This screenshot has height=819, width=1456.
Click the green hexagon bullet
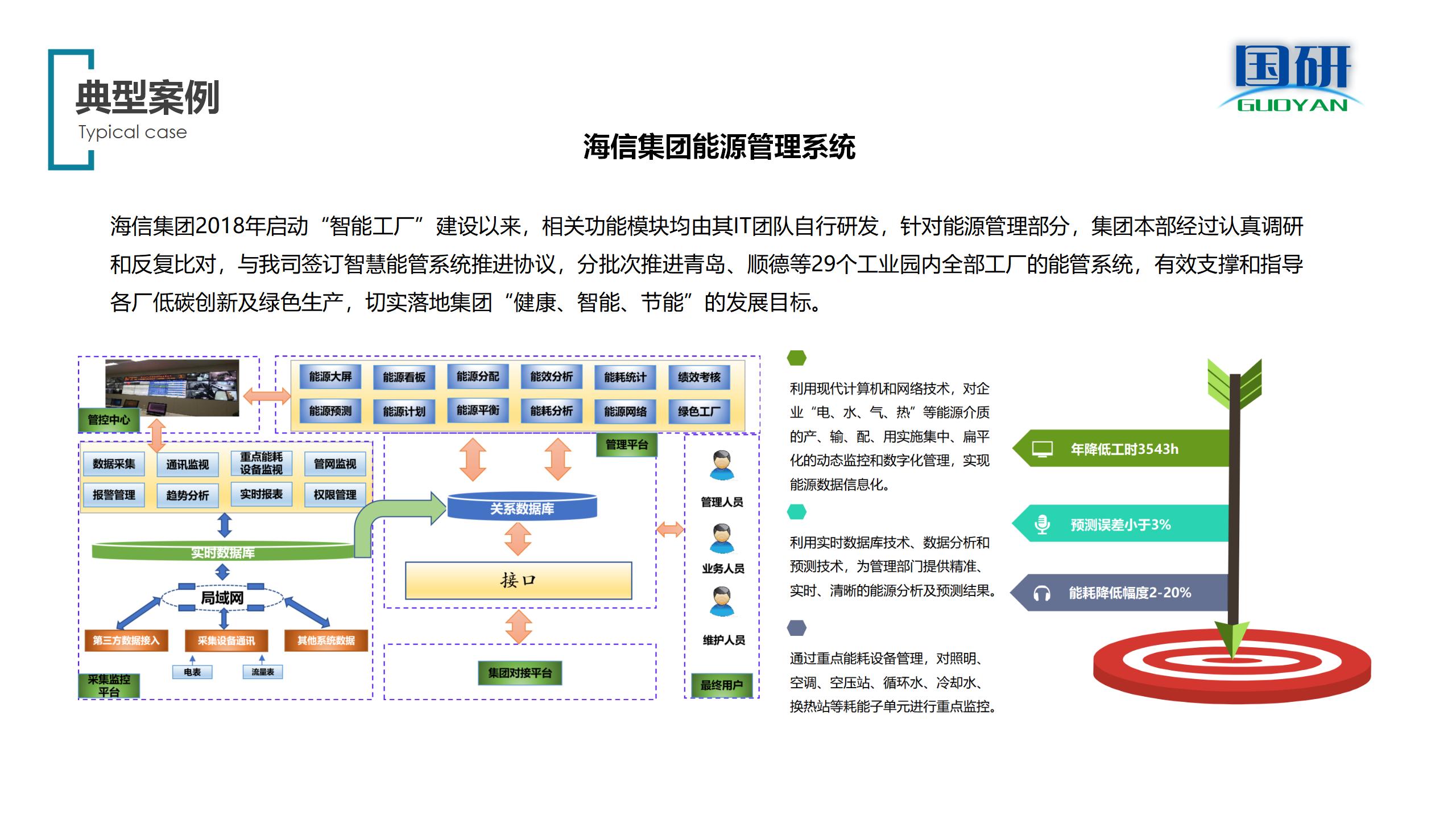pos(796,358)
